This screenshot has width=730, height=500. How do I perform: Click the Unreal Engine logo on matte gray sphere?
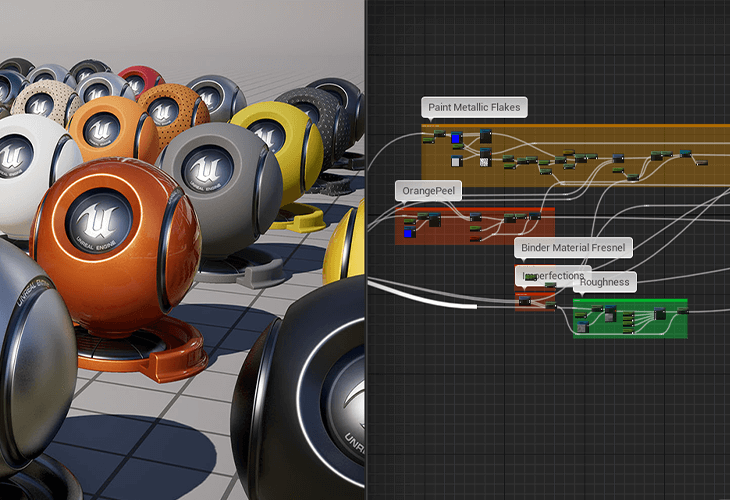pyautogui.click(x=208, y=169)
